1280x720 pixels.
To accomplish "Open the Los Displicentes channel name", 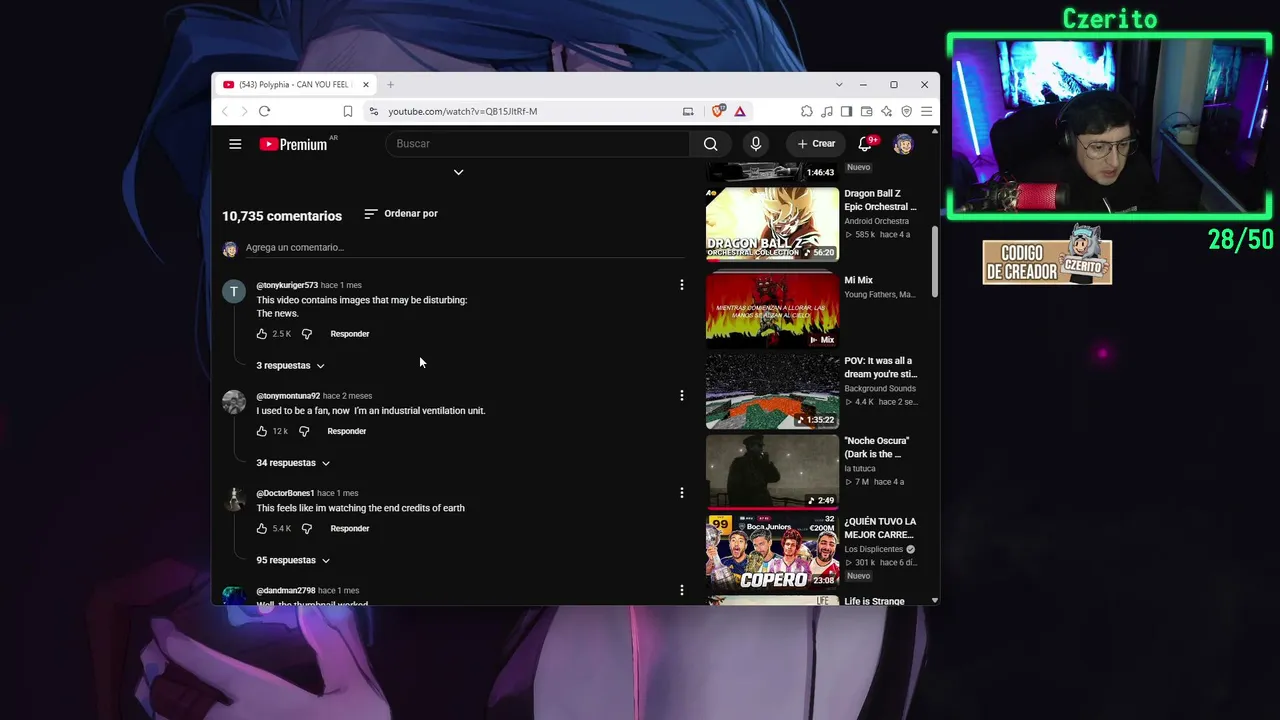I will click(x=874, y=549).
